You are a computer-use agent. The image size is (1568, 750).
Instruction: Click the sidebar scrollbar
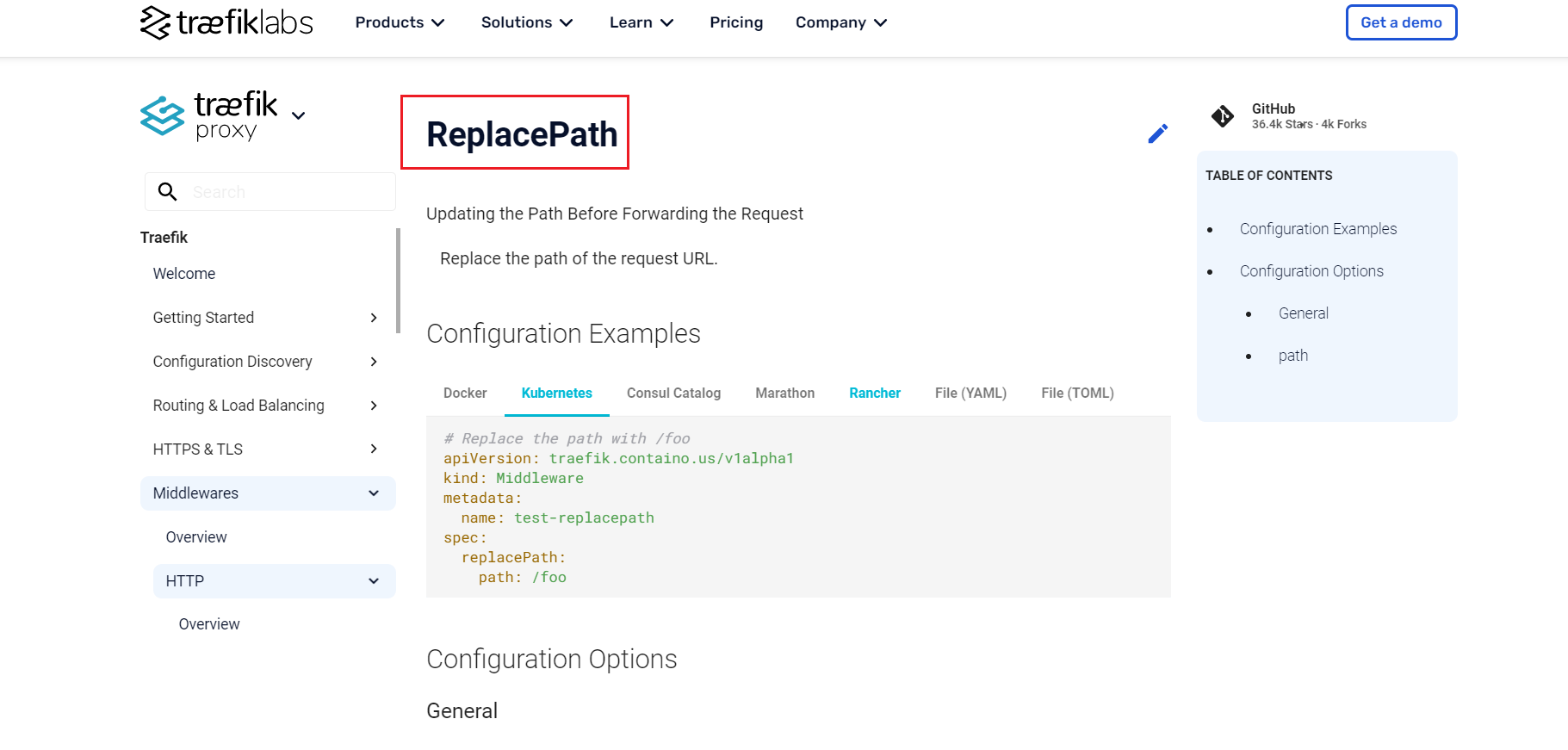[398, 280]
